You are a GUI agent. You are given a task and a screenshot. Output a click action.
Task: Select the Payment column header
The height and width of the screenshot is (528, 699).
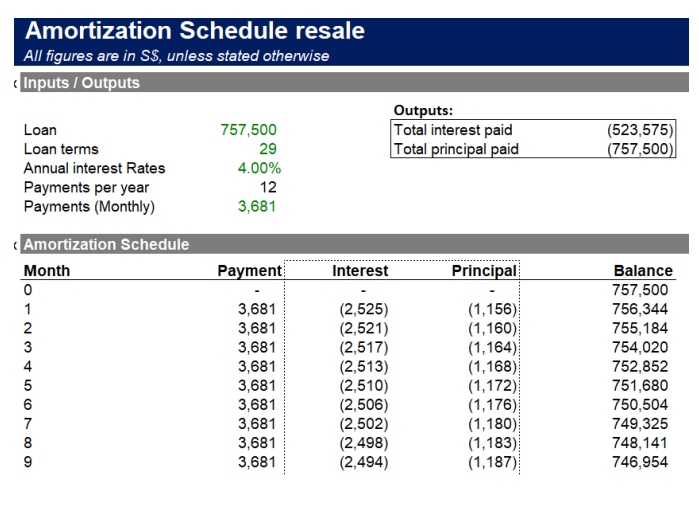[249, 270]
